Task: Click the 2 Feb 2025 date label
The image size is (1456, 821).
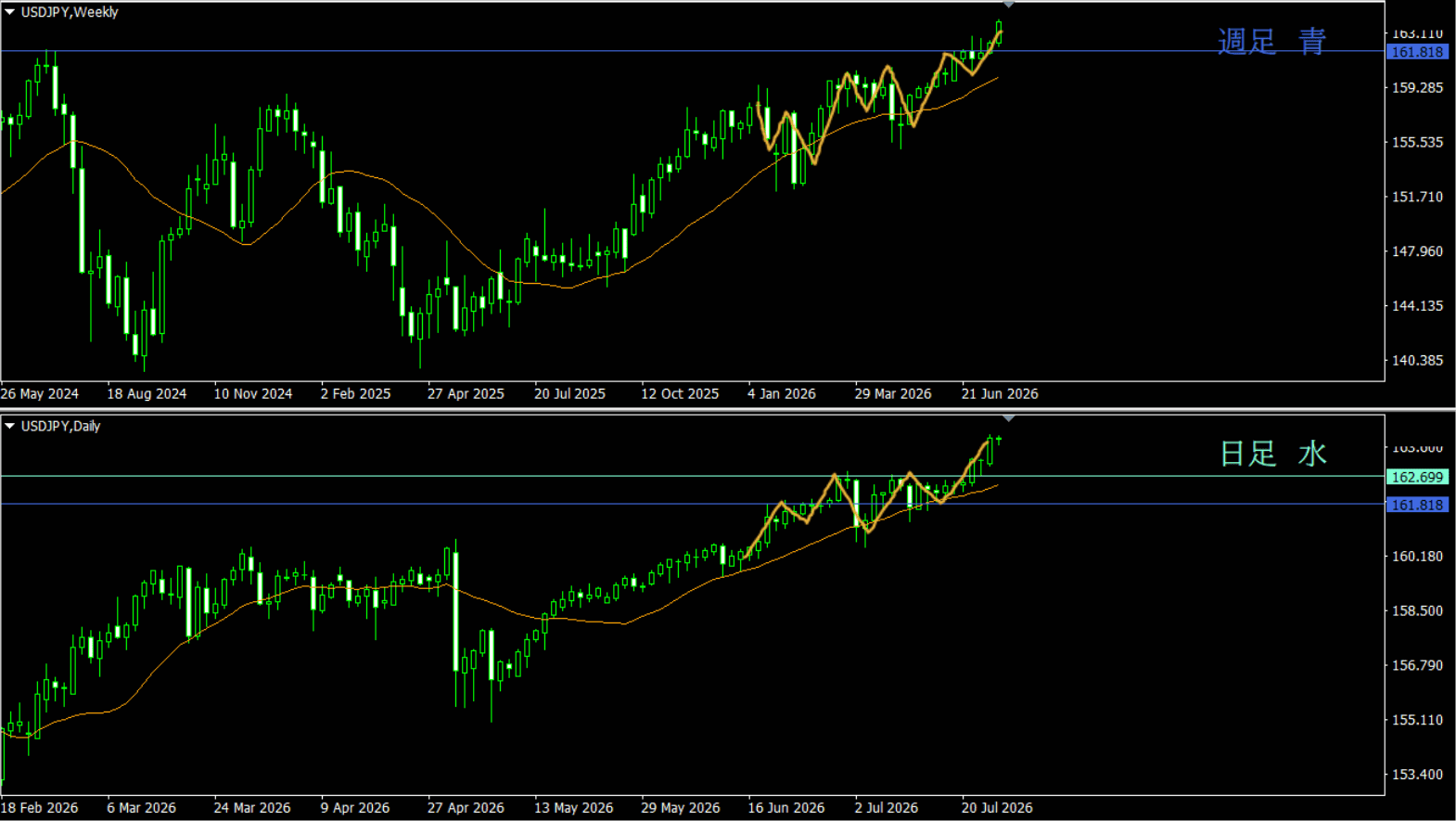Action: 356,393
